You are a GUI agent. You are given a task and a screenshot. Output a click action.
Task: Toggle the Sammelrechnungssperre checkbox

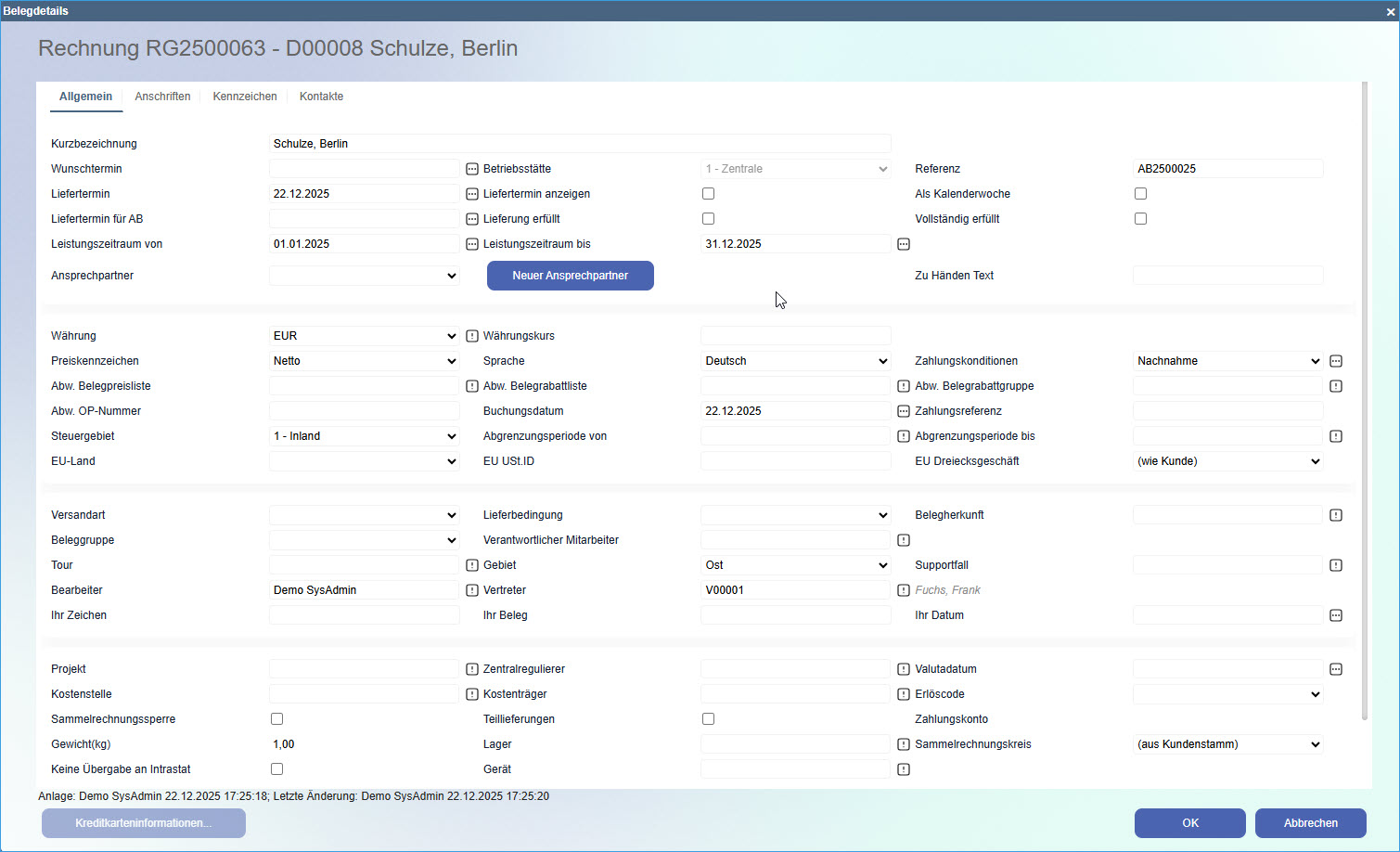point(276,719)
